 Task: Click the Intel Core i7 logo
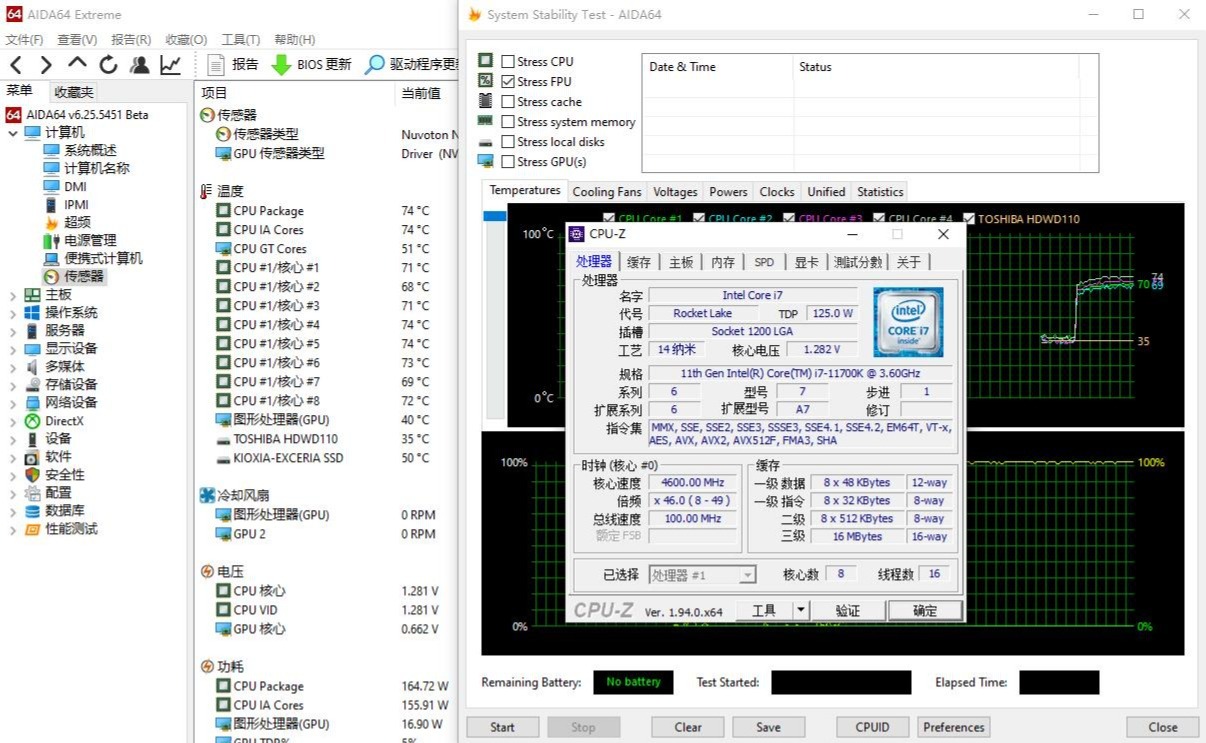coord(908,323)
